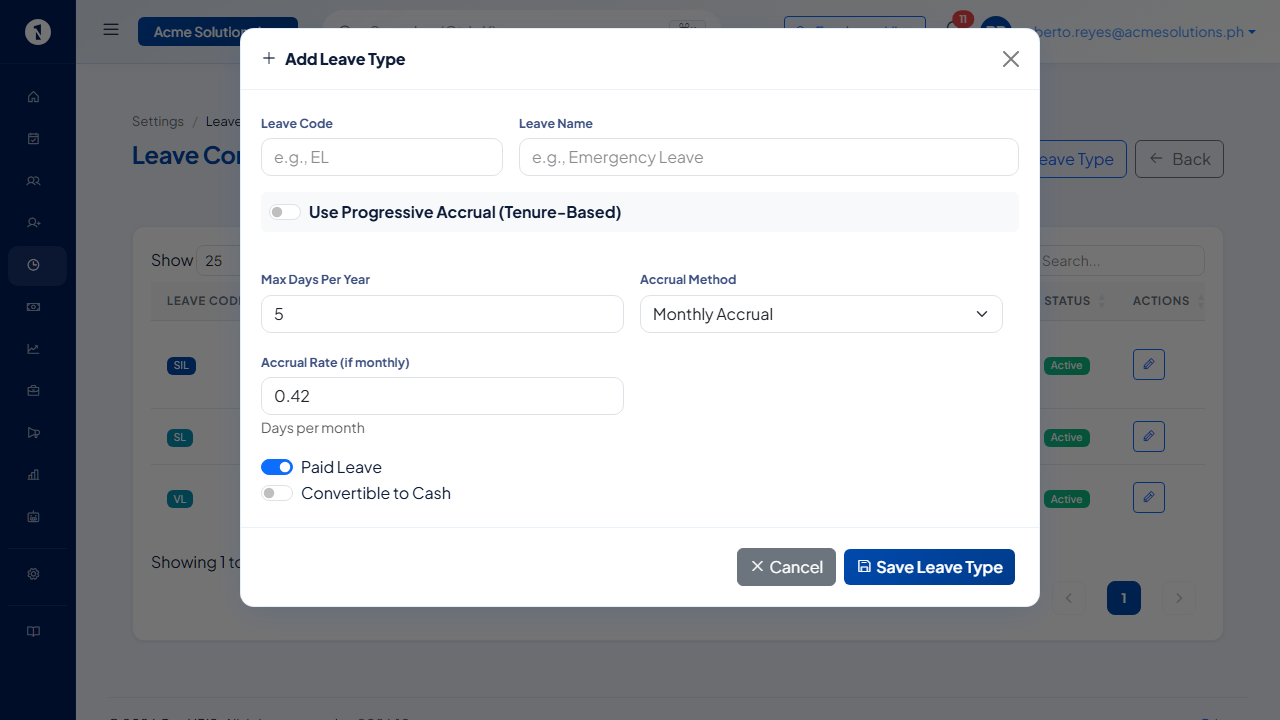This screenshot has width=1280, height=720.
Task: Click the Acme Solutions company button
Action: [218, 32]
